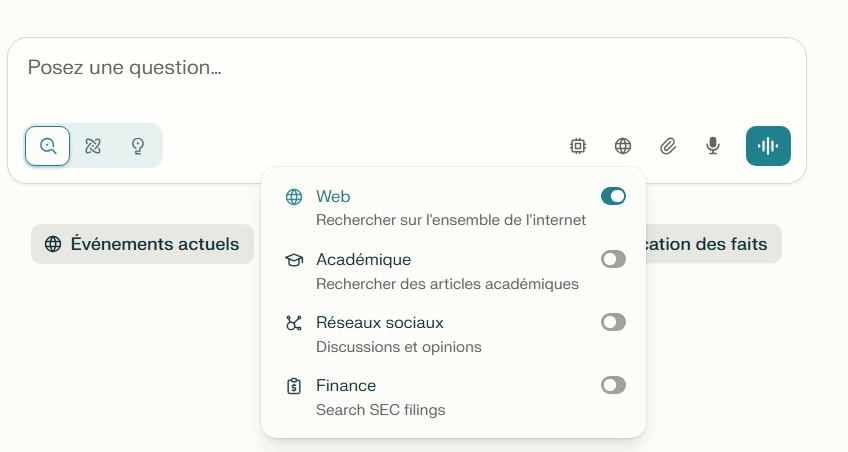Enable the Réseaux sociaux toggle
Screen dimensions: 848x452
click(x=613, y=322)
